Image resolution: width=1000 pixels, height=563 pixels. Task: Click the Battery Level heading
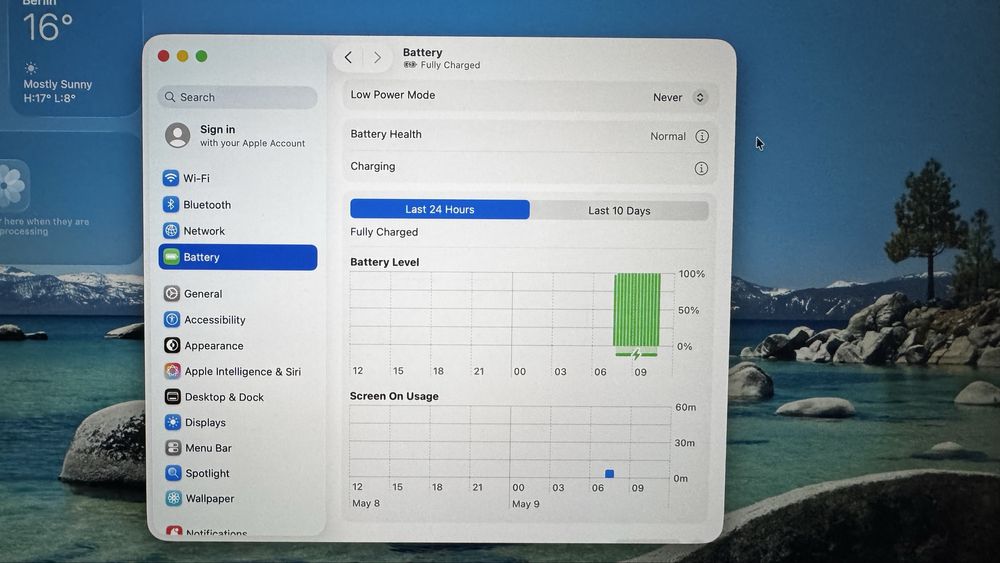384,262
